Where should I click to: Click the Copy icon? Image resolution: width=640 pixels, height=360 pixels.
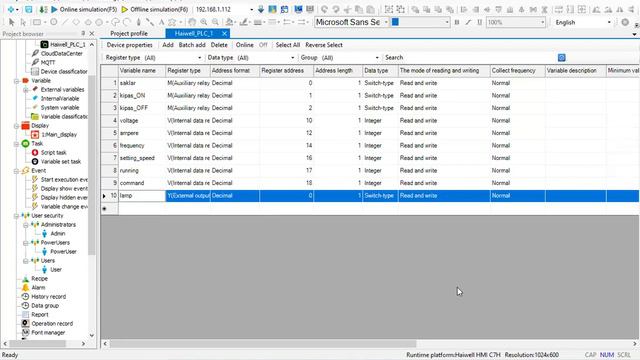359,9
